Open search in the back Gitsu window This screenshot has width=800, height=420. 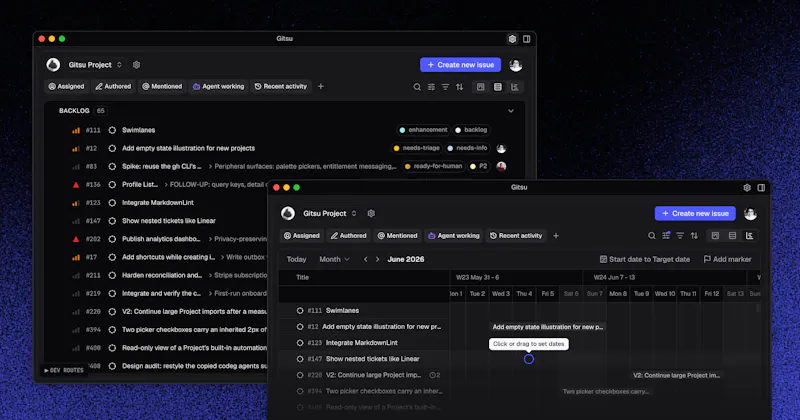[417, 87]
